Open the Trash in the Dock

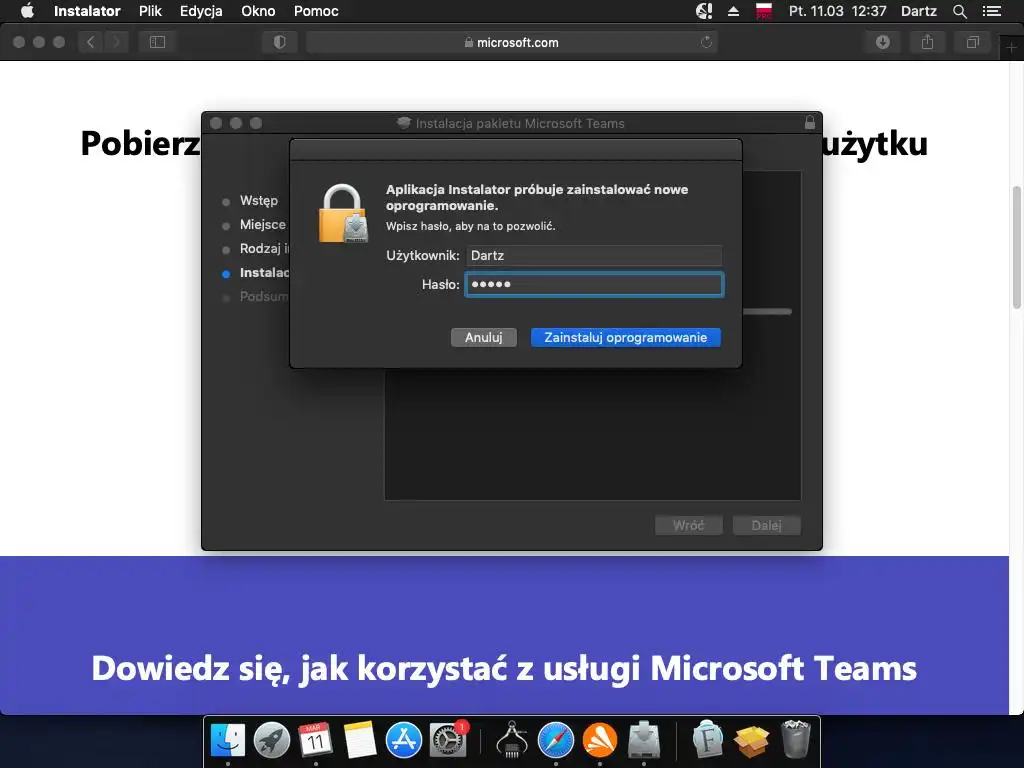tap(795, 739)
